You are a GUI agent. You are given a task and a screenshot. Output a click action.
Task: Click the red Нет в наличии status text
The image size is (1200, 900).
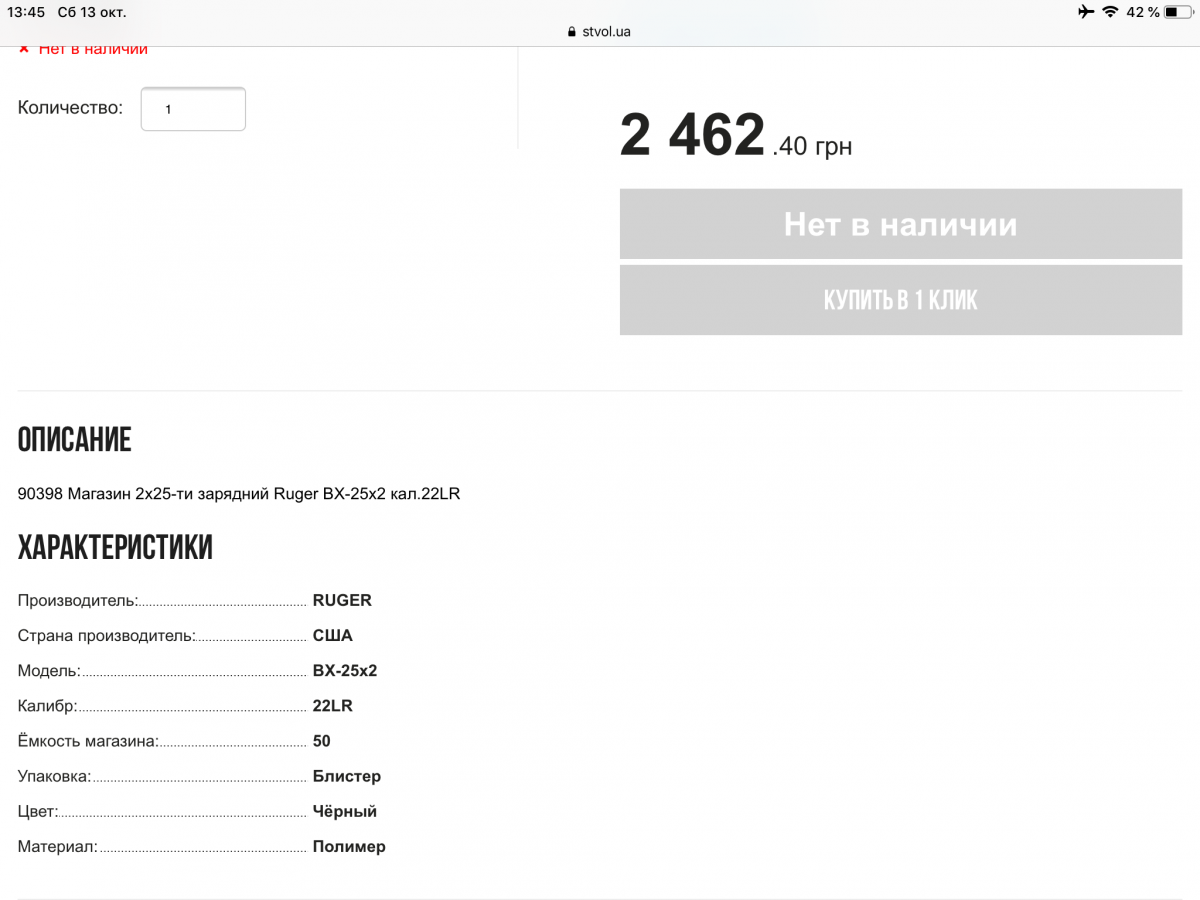tap(93, 49)
